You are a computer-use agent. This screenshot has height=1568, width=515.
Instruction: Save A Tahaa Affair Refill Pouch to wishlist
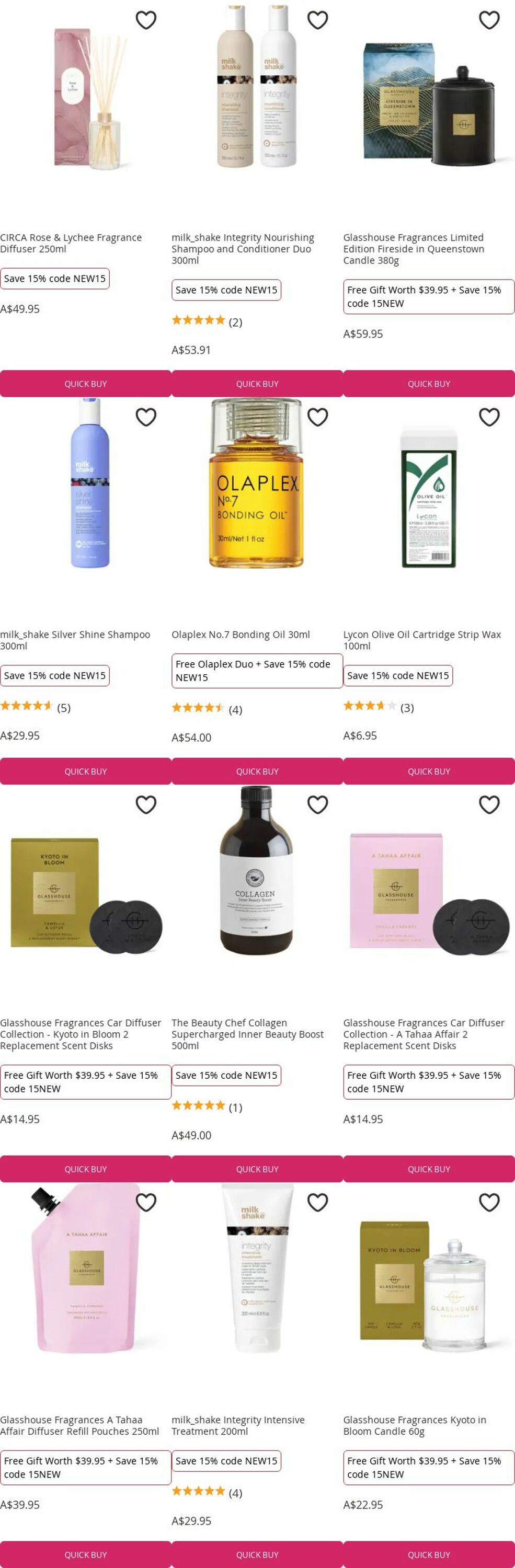(146, 1202)
